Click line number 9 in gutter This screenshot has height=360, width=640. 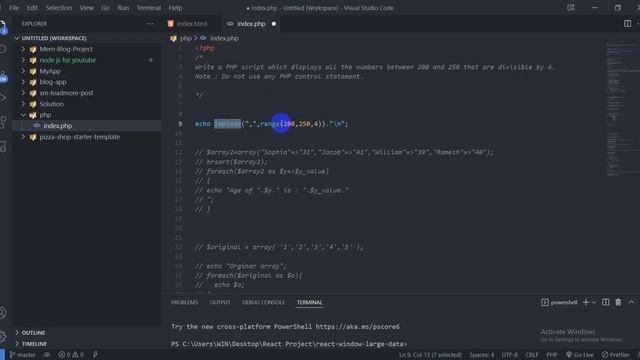point(180,124)
